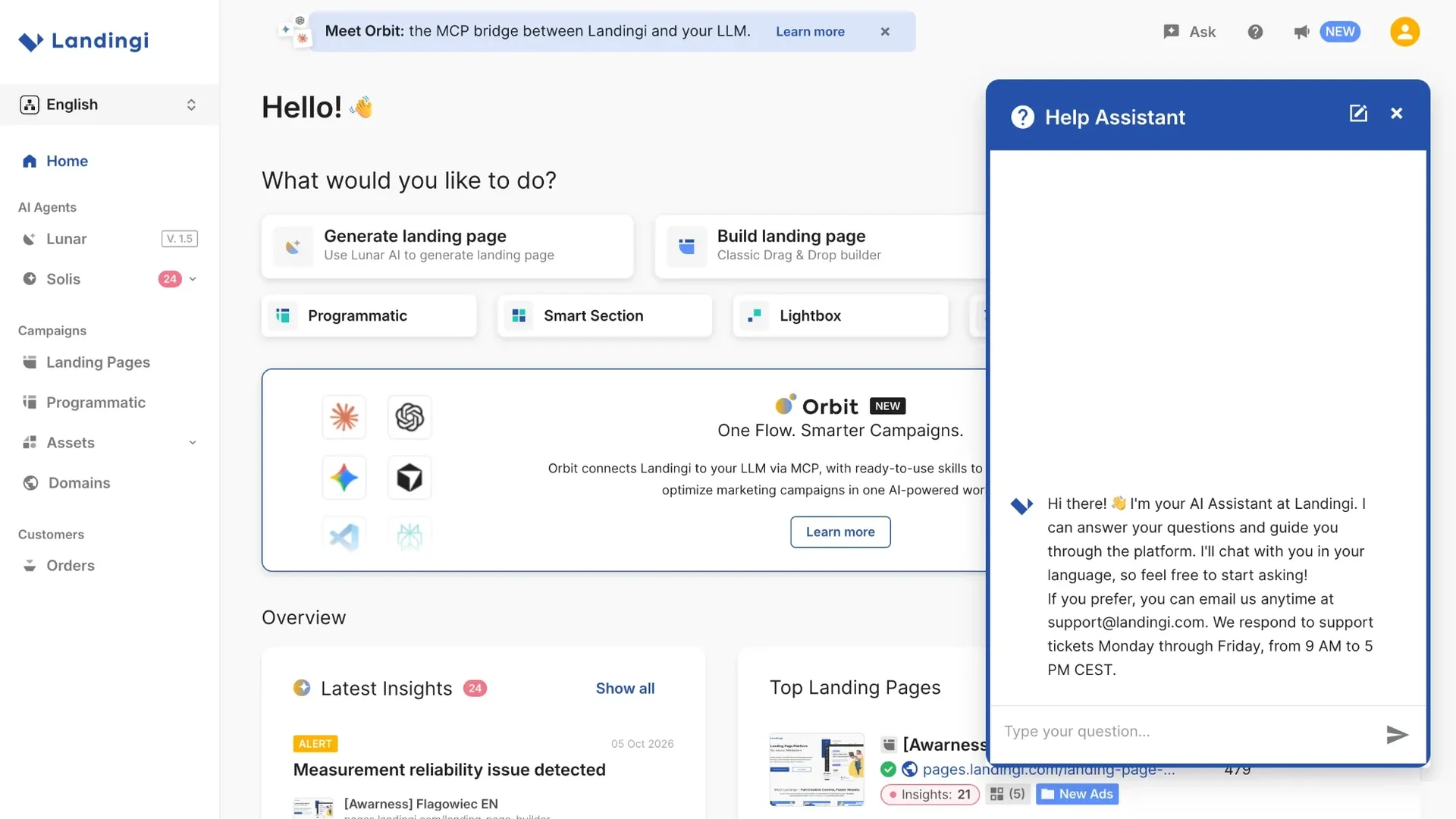Image resolution: width=1456 pixels, height=819 pixels.
Task: Click the 05 Oct 2026 date
Action: point(642,744)
